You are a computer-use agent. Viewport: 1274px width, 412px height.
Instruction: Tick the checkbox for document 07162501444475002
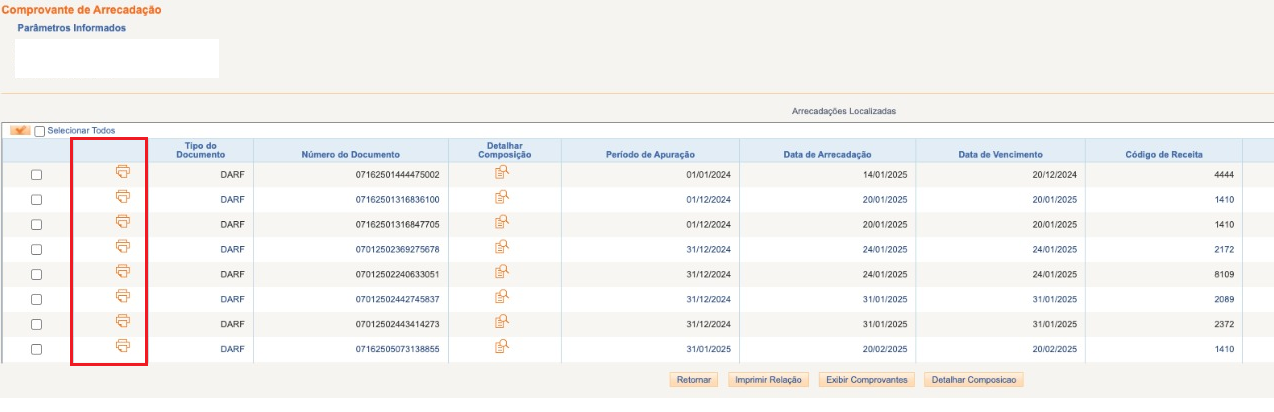tap(37, 174)
